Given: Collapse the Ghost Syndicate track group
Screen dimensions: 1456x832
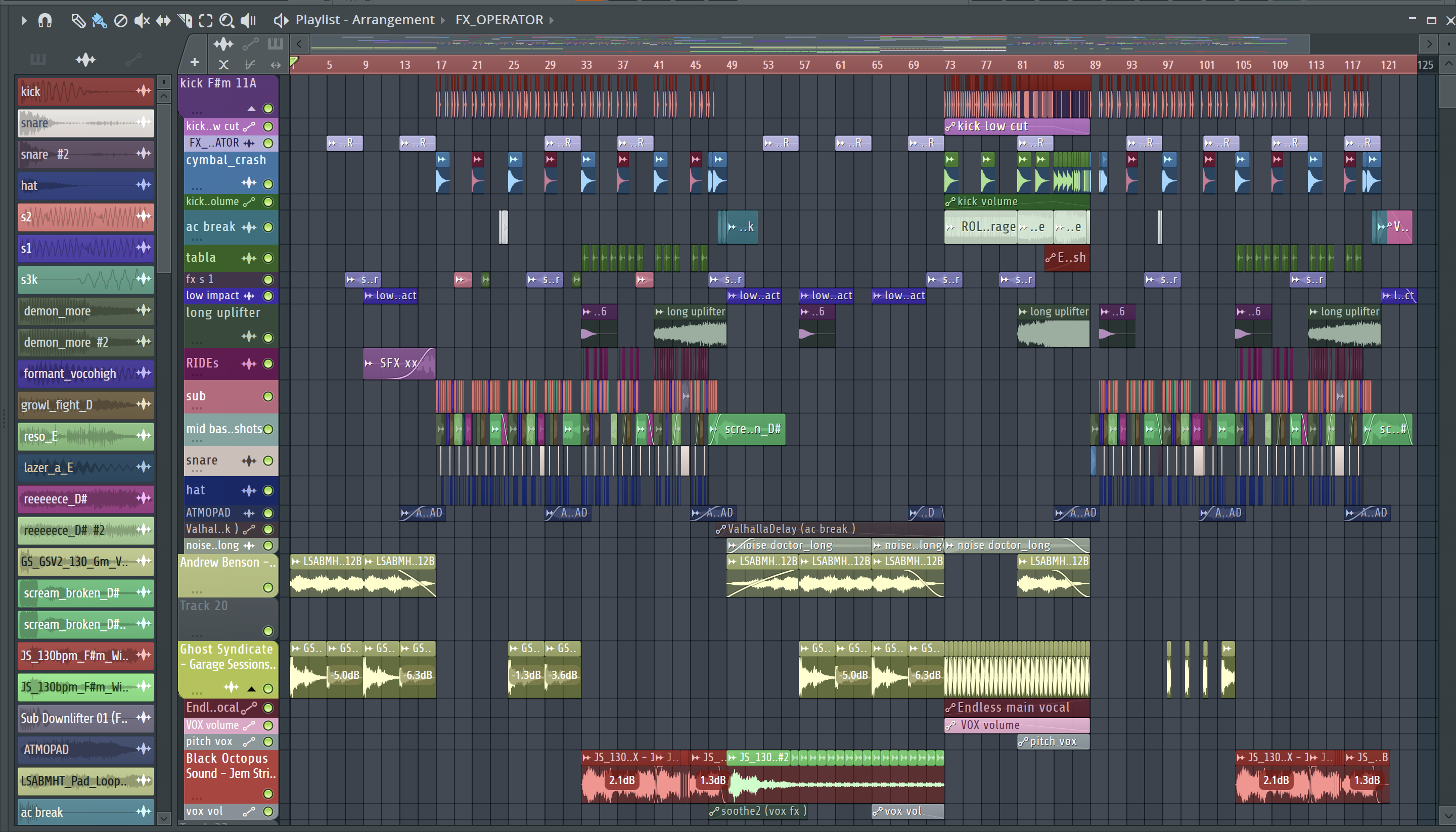Looking at the screenshot, I should (251, 688).
